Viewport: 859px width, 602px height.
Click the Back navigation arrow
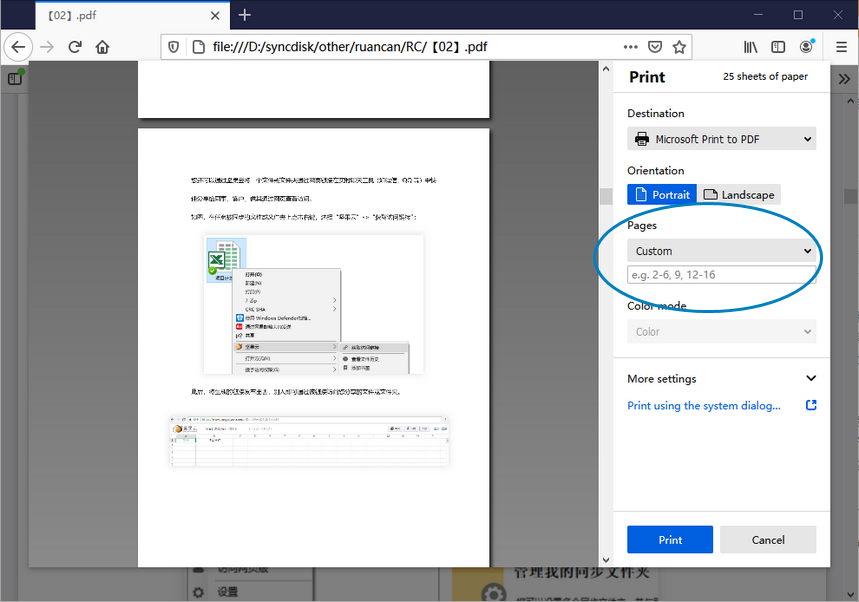(18, 47)
